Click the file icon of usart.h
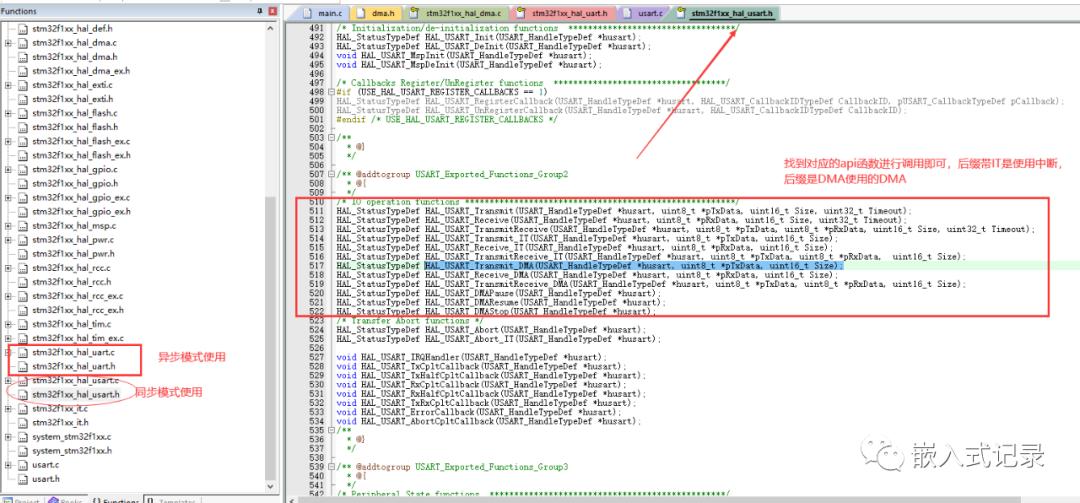Screen dimensions: 1080x503 [23, 479]
